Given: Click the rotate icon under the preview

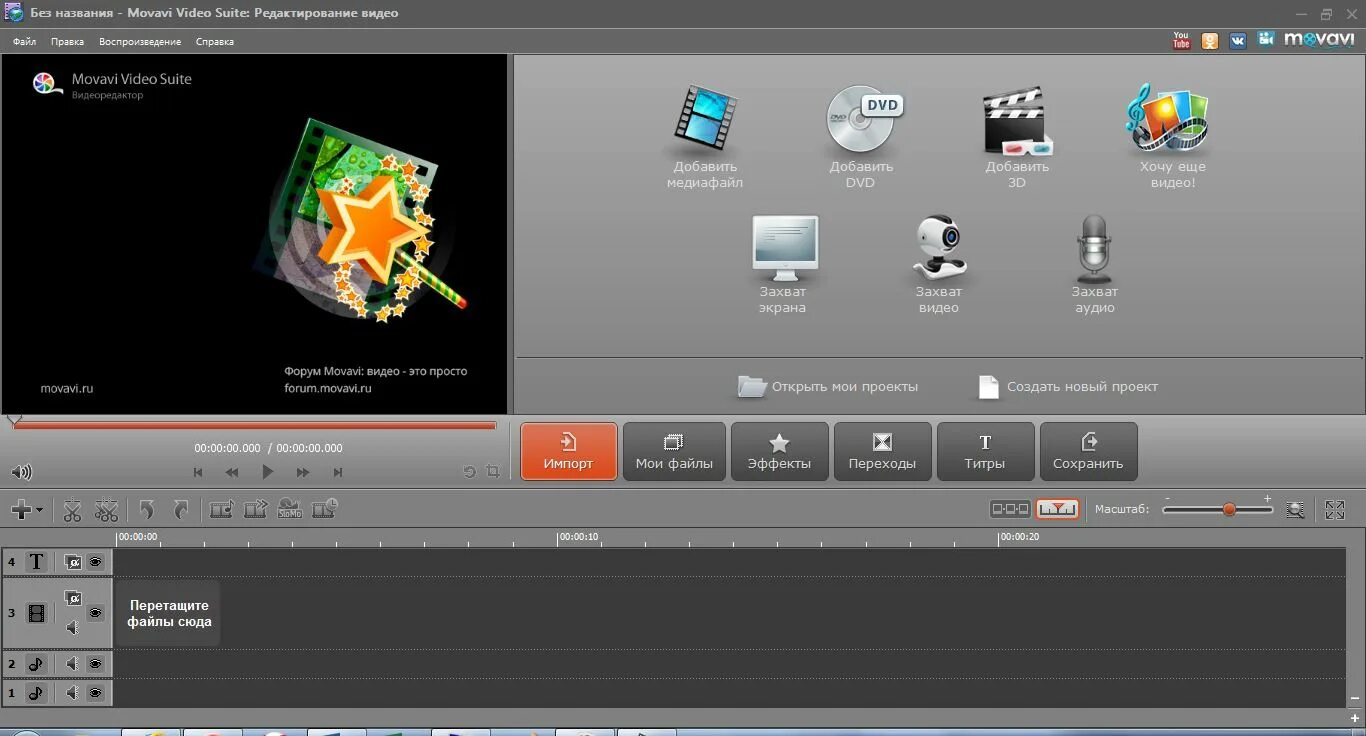Looking at the screenshot, I should coord(469,472).
